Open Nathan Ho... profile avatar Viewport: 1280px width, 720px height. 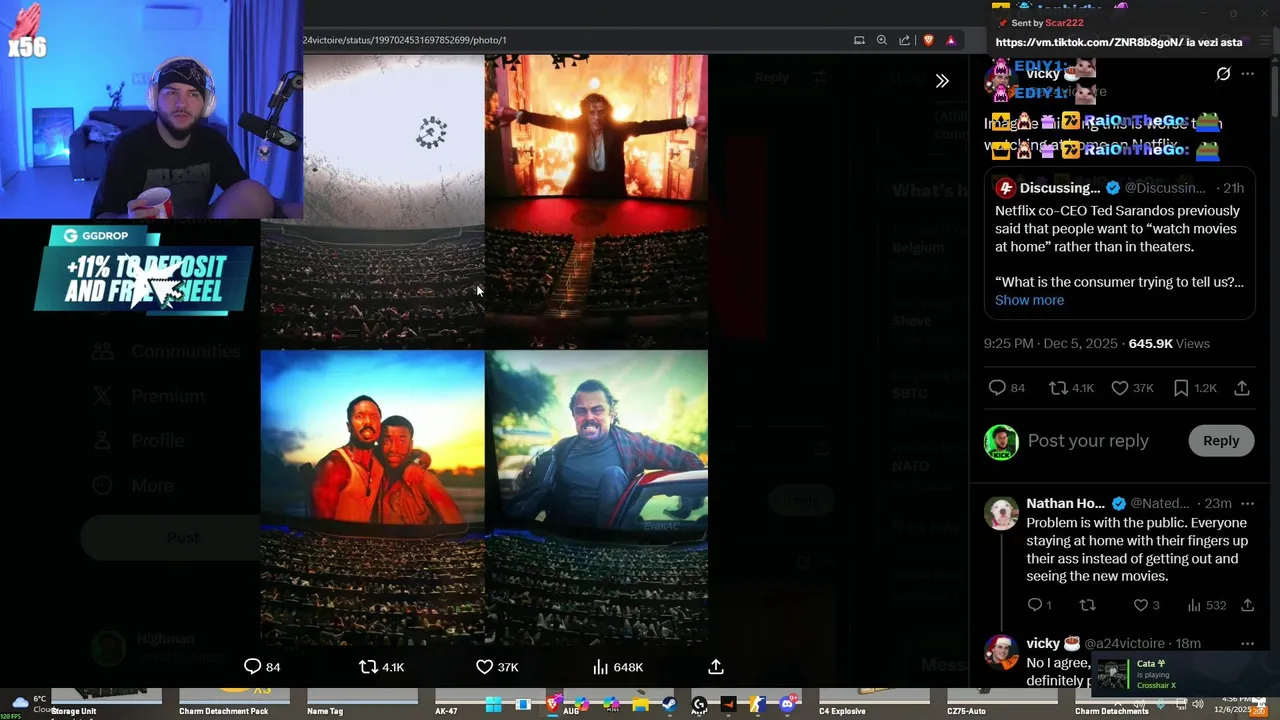[1001, 514]
